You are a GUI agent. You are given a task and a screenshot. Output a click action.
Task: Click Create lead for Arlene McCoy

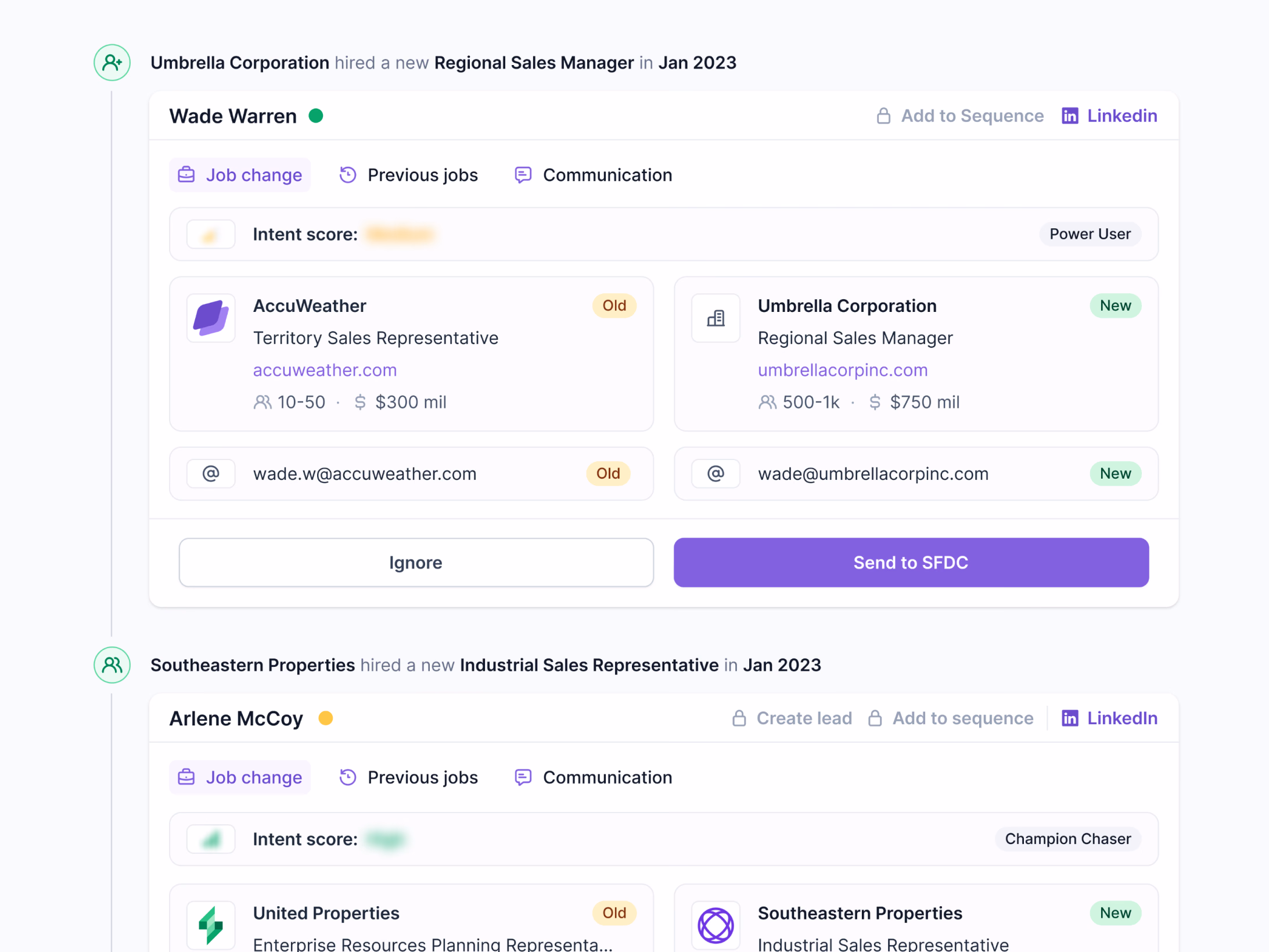tap(804, 718)
